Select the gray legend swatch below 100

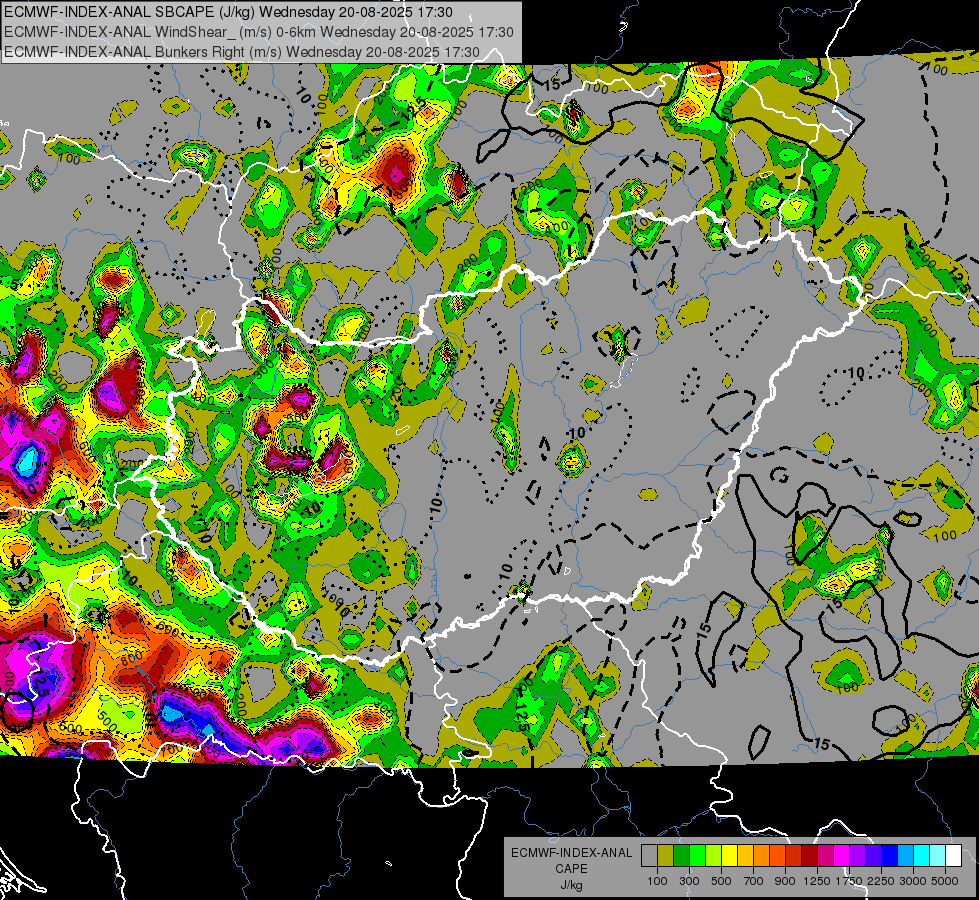[x=649, y=856]
